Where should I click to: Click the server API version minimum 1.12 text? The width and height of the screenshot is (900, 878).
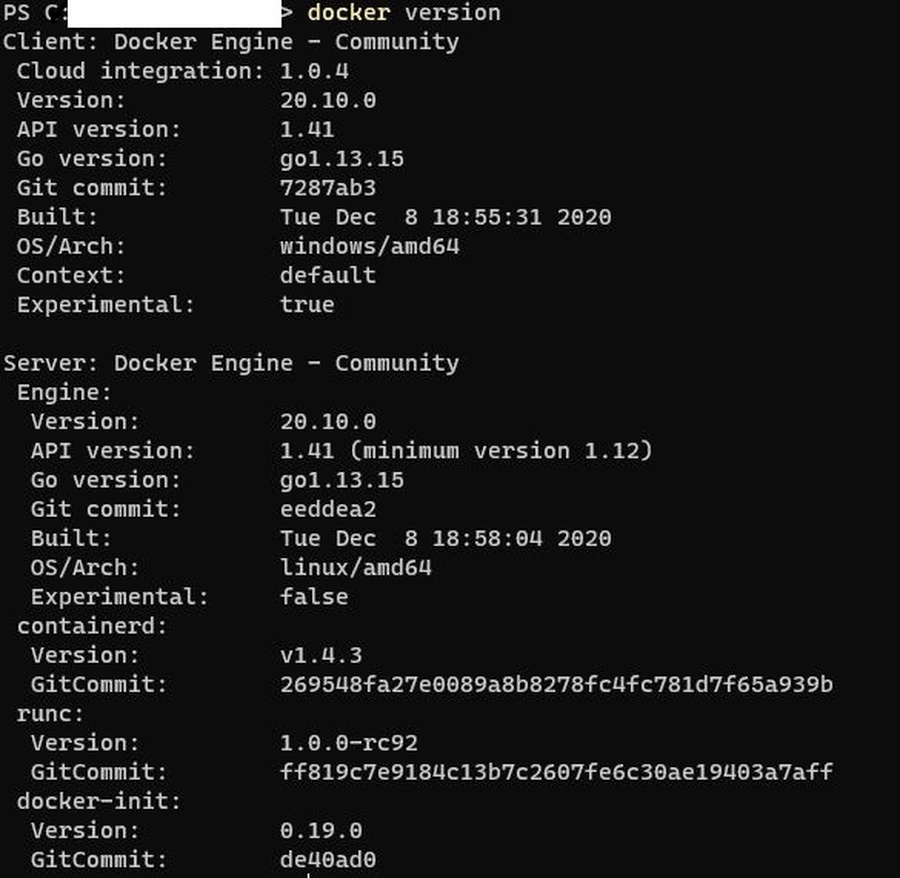point(502,451)
